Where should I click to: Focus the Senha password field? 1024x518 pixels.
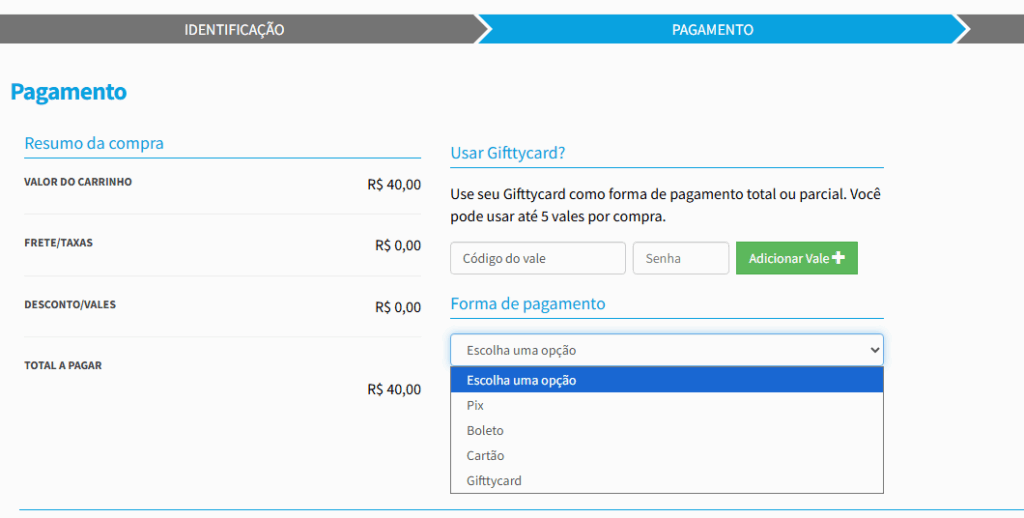(x=680, y=258)
